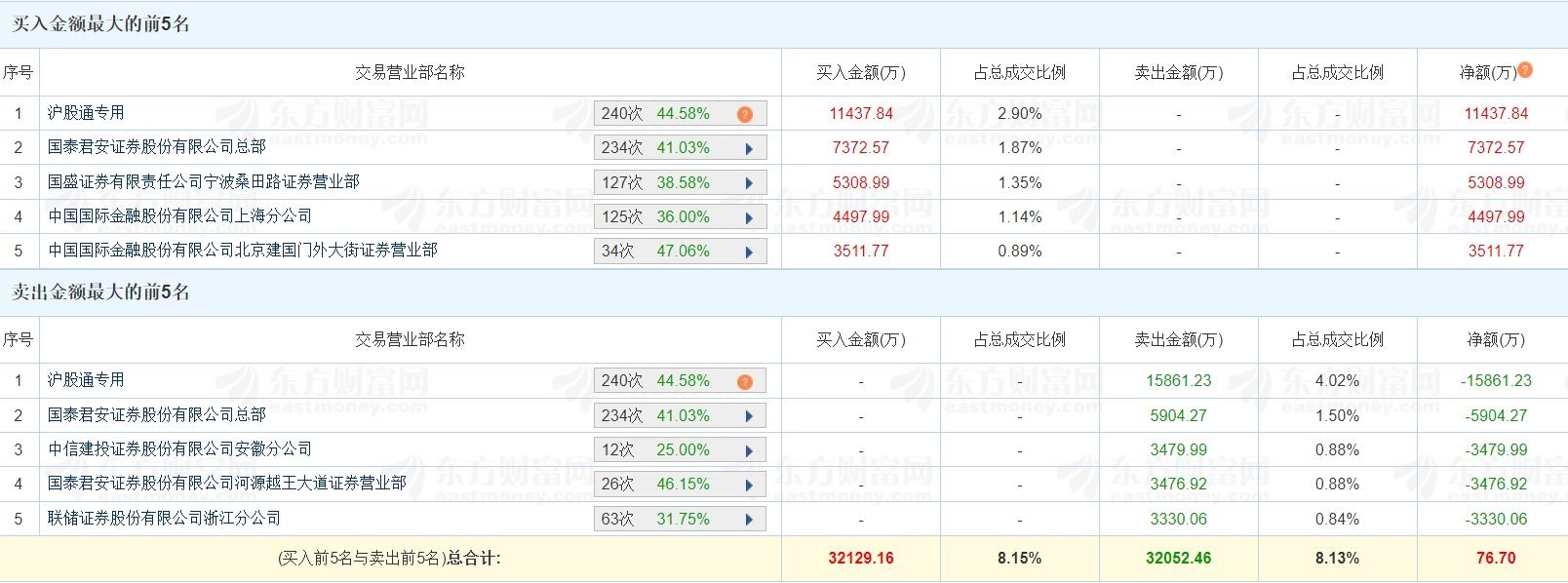
Task: Click arrow icon for 国泰君安总部 in sell table
Action: pyautogui.click(x=749, y=416)
